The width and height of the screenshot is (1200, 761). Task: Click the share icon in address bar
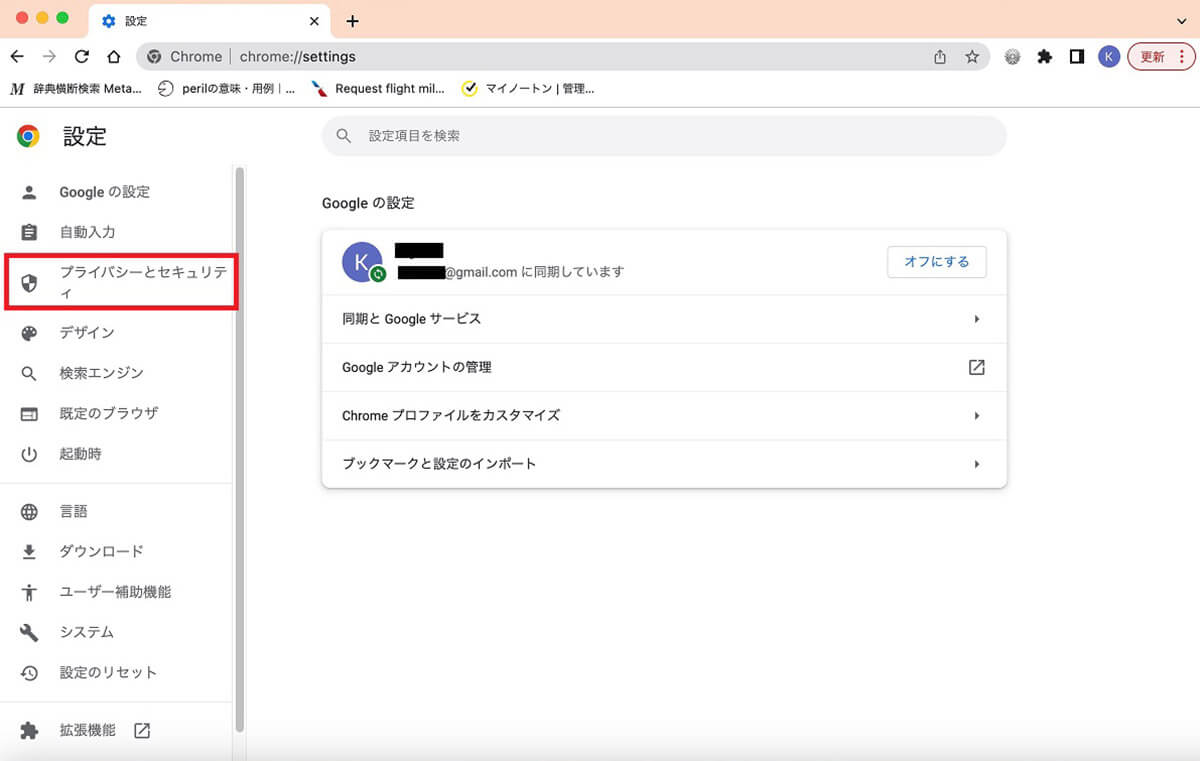click(x=940, y=57)
